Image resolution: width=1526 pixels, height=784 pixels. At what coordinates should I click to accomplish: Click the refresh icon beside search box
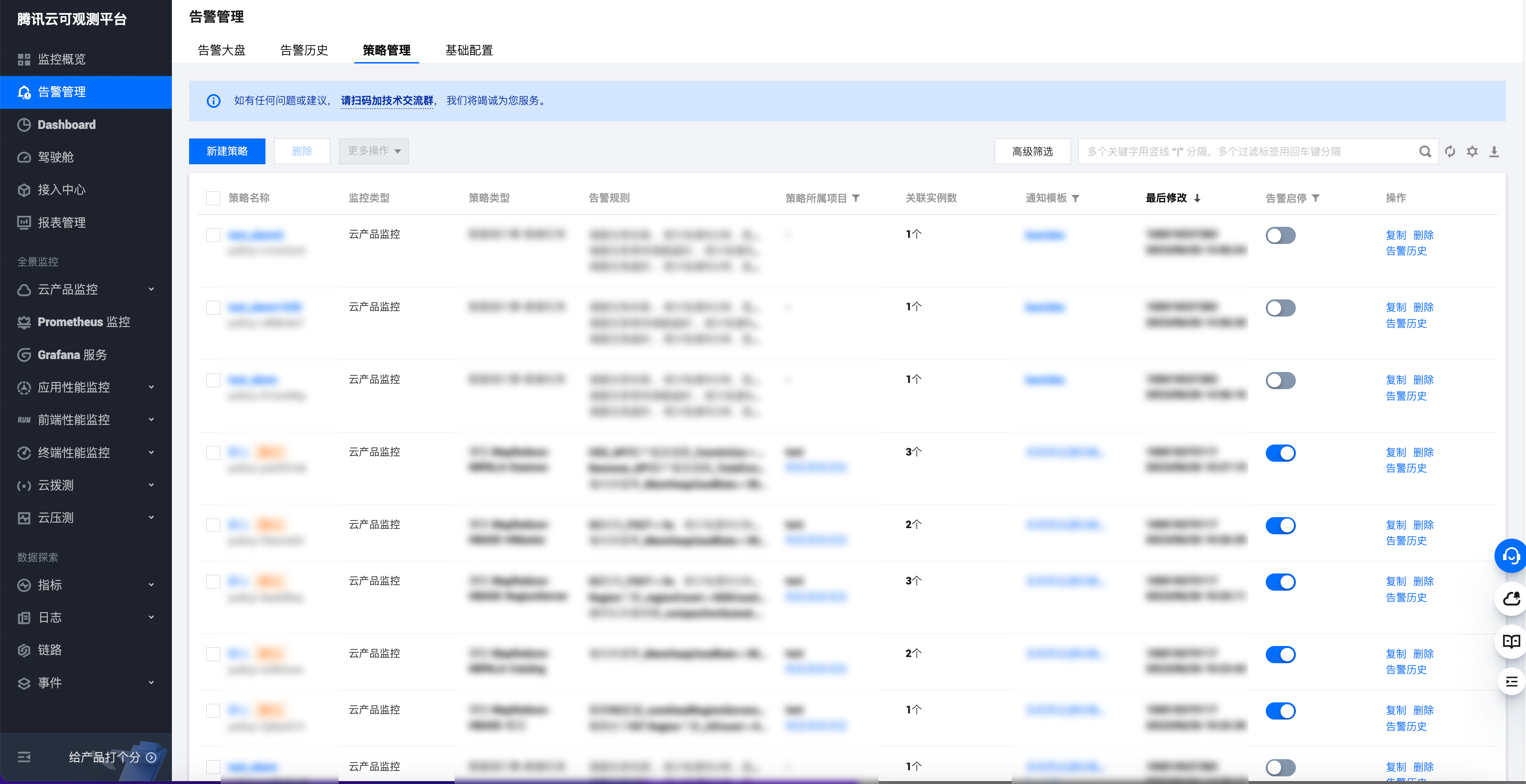click(x=1450, y=152)
